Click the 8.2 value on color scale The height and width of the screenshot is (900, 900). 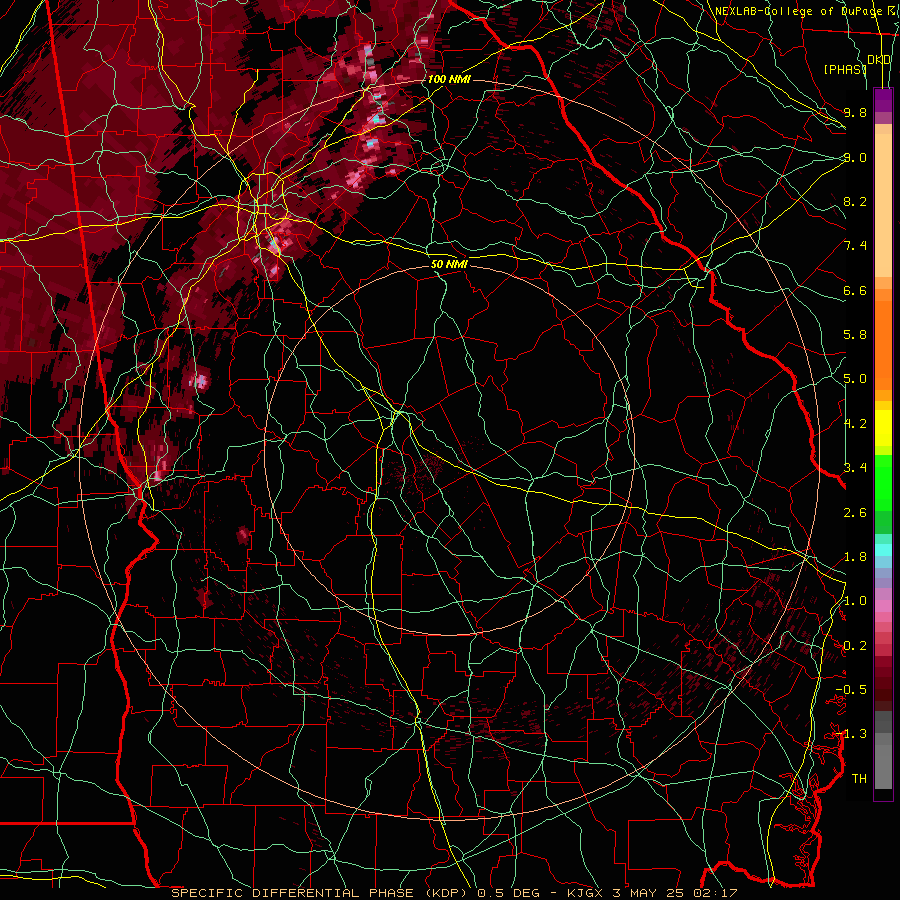point(855,201)
